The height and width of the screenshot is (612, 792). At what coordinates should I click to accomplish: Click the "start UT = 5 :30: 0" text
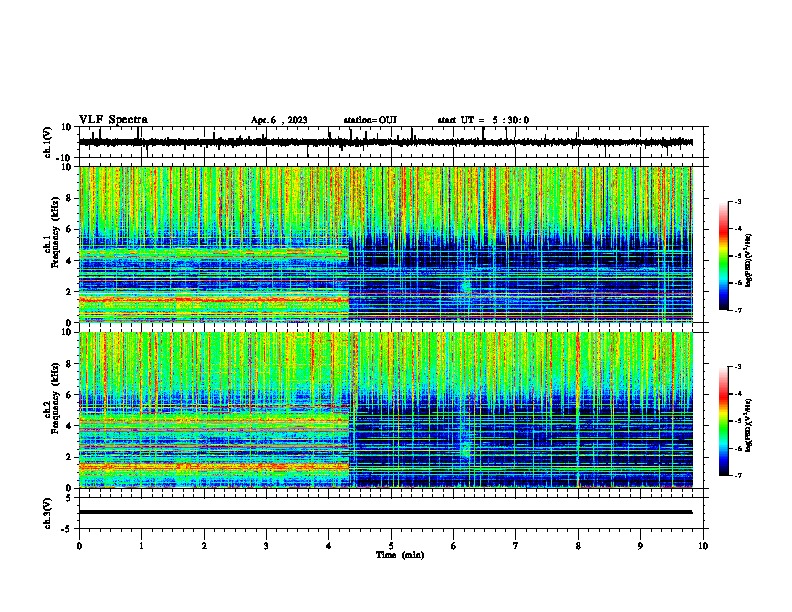tap(483, 120)
